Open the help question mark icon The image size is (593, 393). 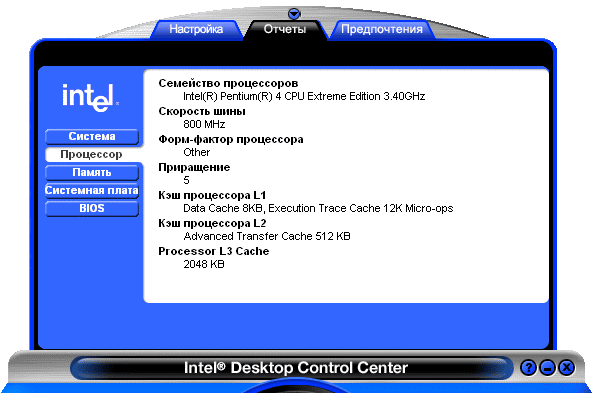tap(528, 367)
